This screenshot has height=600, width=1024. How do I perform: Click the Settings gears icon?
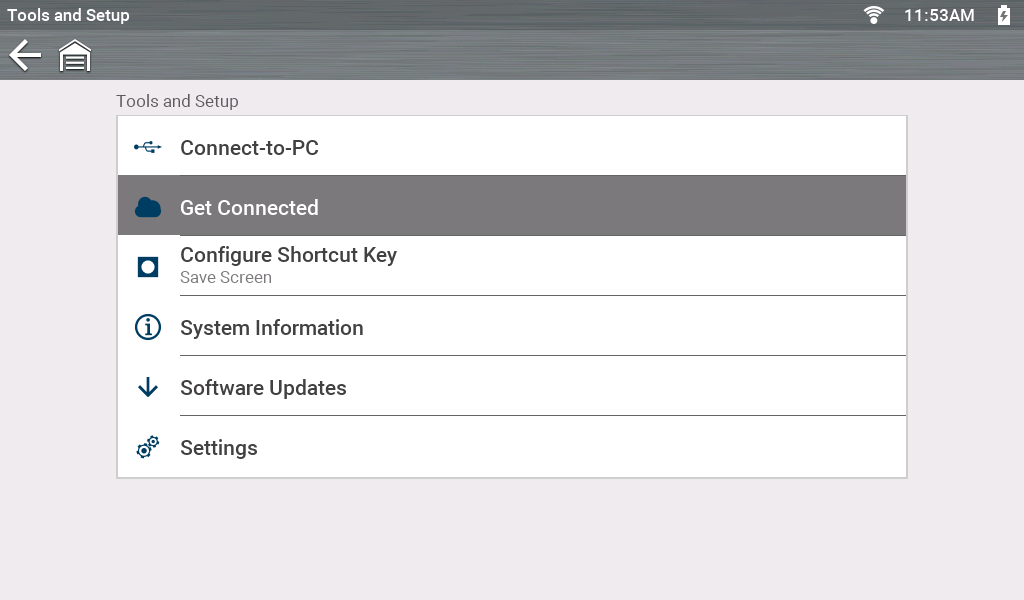point(148,448)
